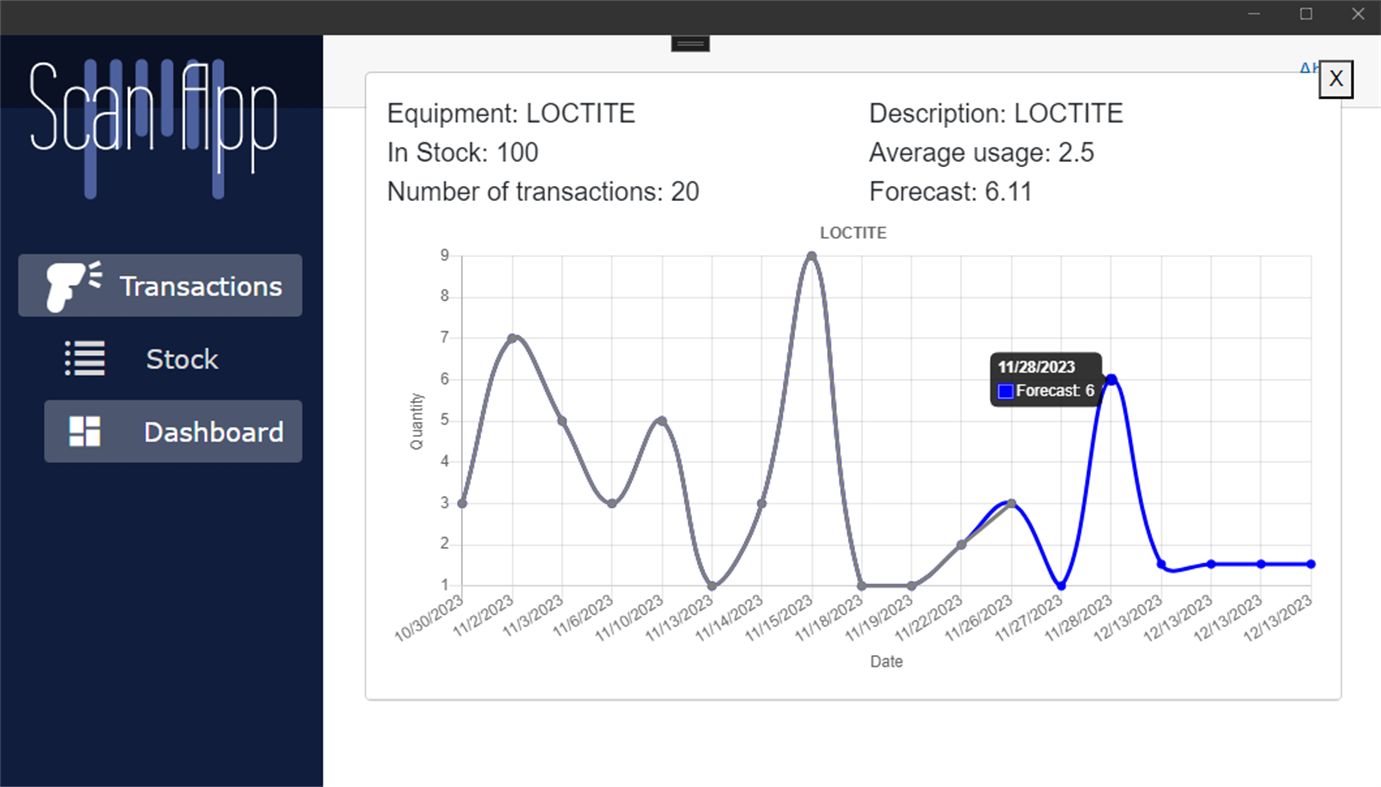This screenshot has height=787, width=1381.
Task: Open Dashboard using the grid icon
Action: [84, 431]
